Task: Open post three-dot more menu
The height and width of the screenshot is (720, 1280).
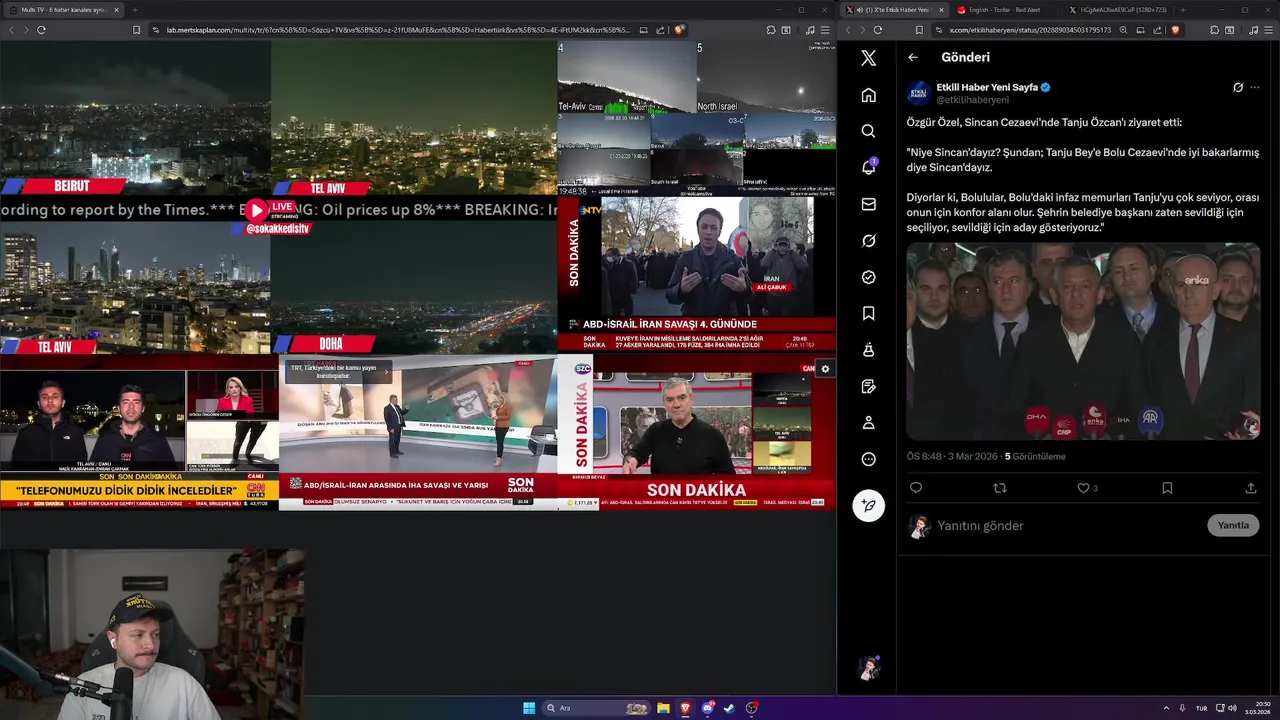Action: (x=1255, y=88)
